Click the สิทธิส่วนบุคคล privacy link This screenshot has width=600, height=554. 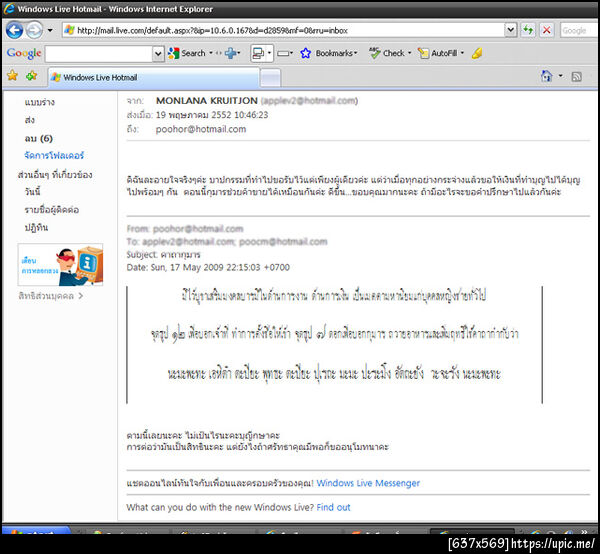coord(50,296)
